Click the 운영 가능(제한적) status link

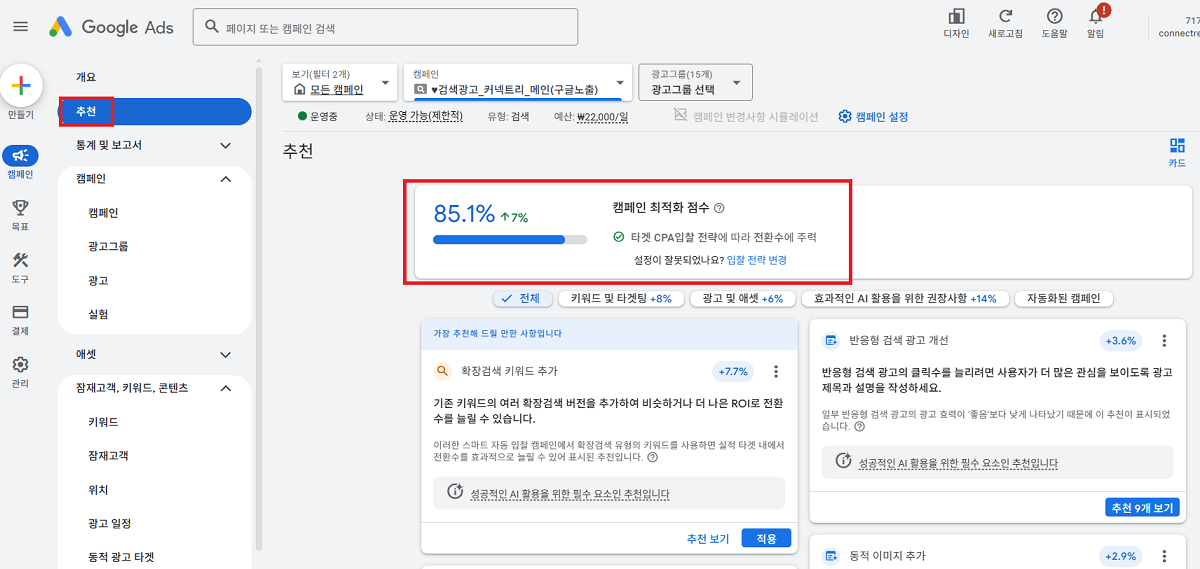point(426,116)
